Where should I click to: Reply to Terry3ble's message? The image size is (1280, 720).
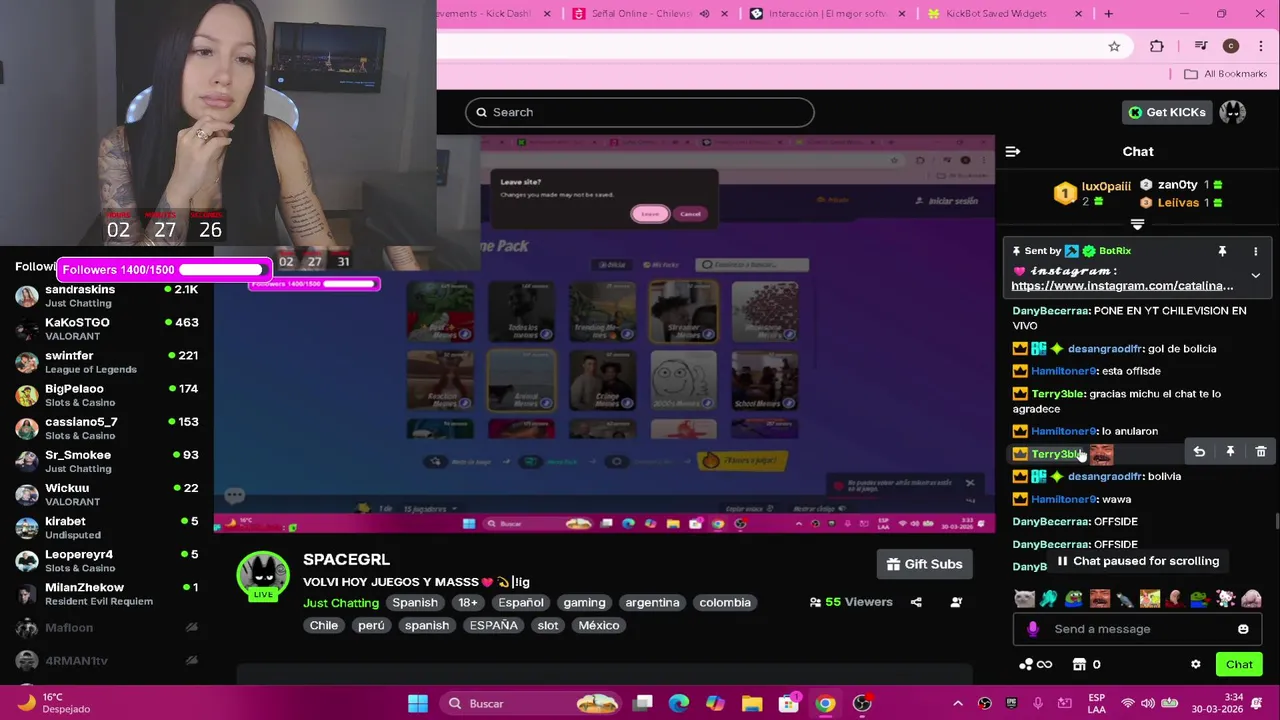coord(1199,452)
